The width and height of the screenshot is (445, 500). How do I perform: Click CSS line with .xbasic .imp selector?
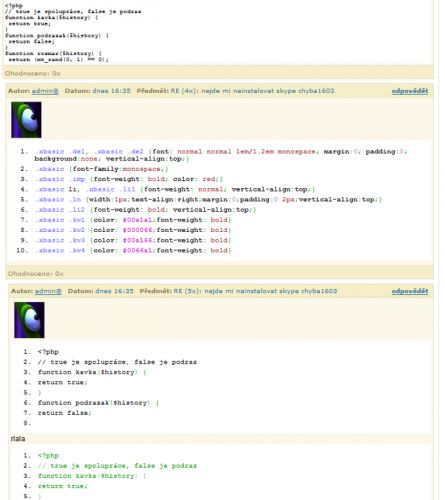point(129,179)
